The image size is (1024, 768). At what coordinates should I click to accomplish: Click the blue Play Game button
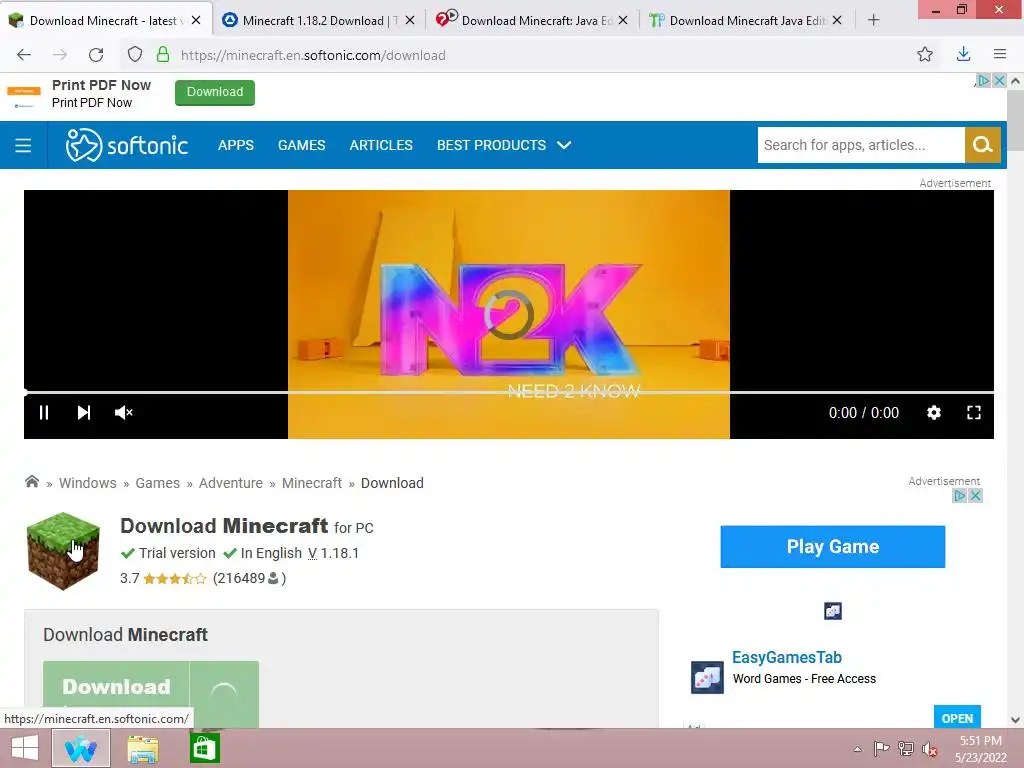pyautogui.click(x=833, y=547)
